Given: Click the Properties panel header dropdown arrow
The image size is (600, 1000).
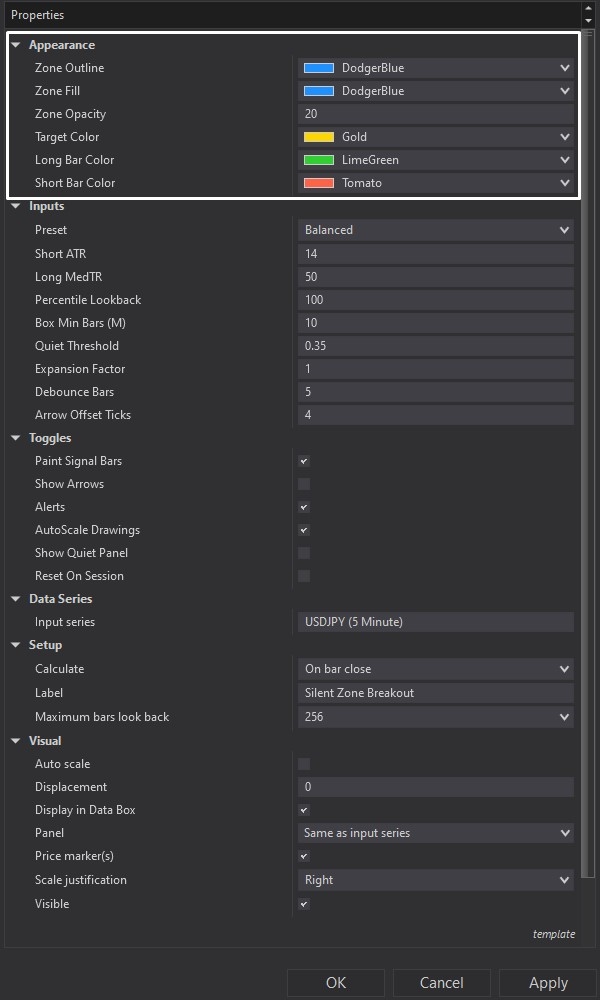Looking at the screenshot, I should (x=587, y=16).
